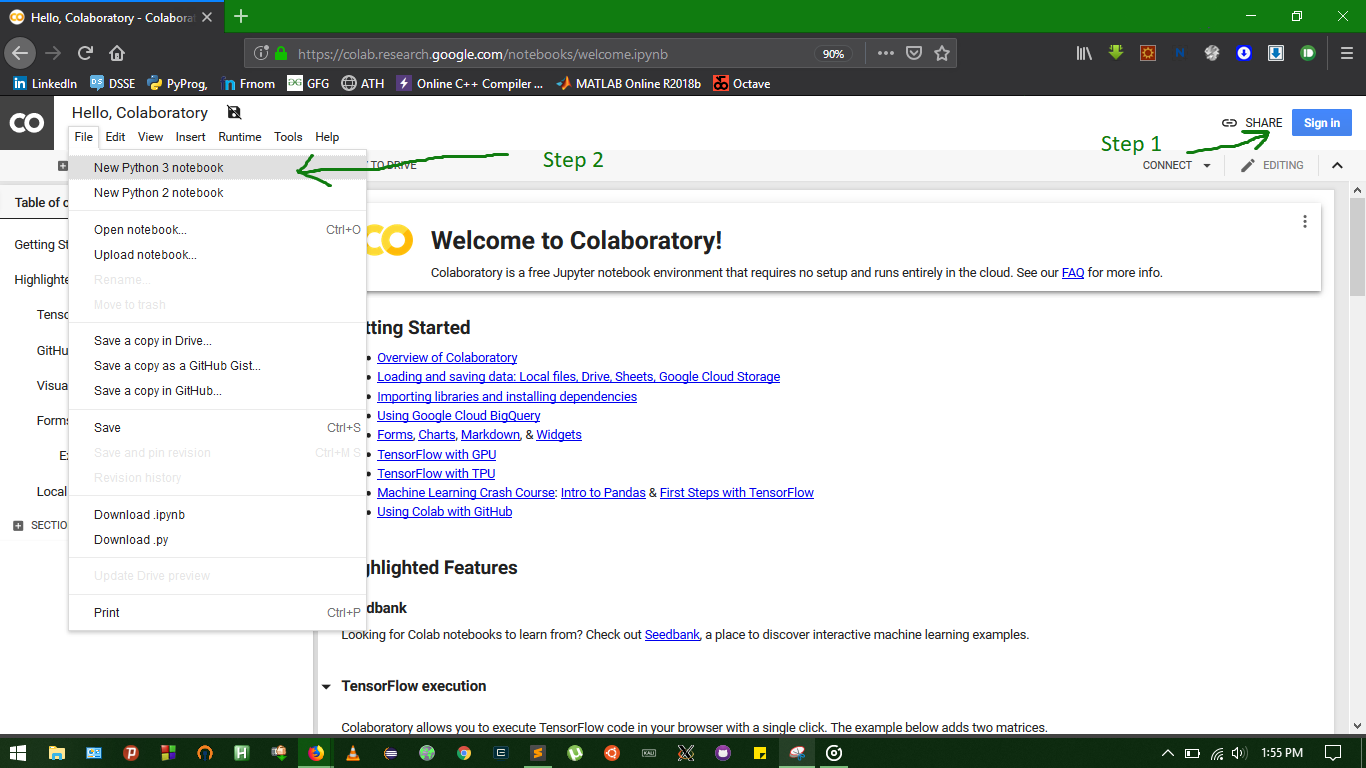Collapse the header with the up chevron
Screen dimensions: 1366x768
click(1337, 165)
